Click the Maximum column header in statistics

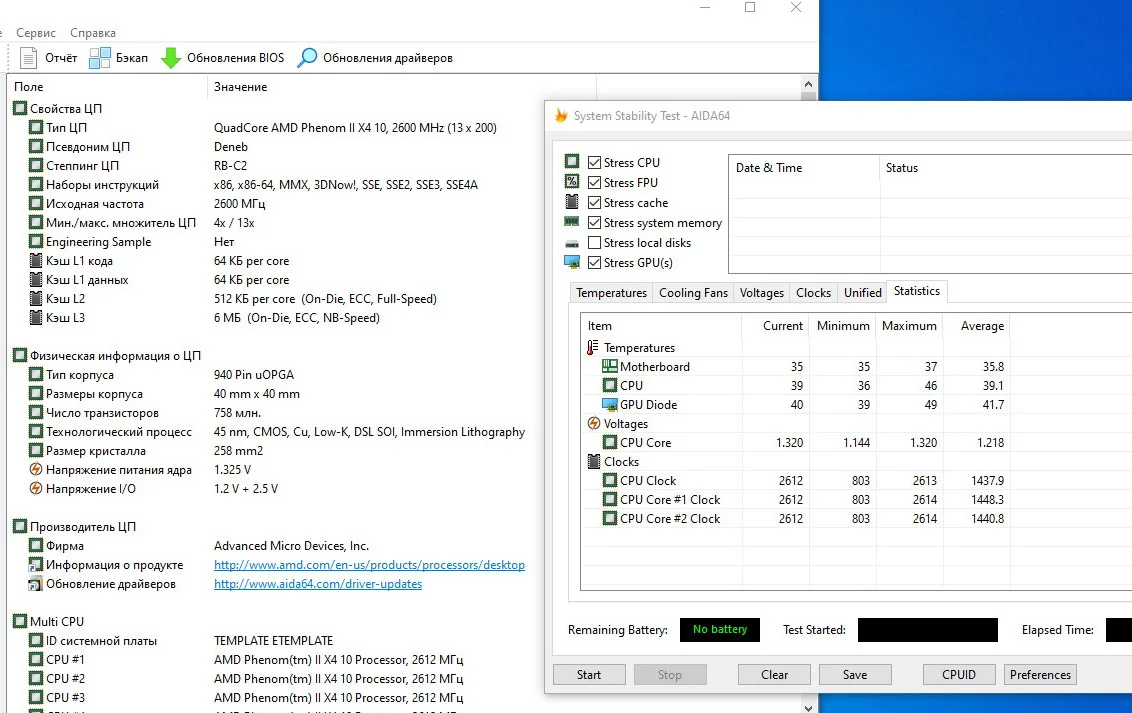909,326
